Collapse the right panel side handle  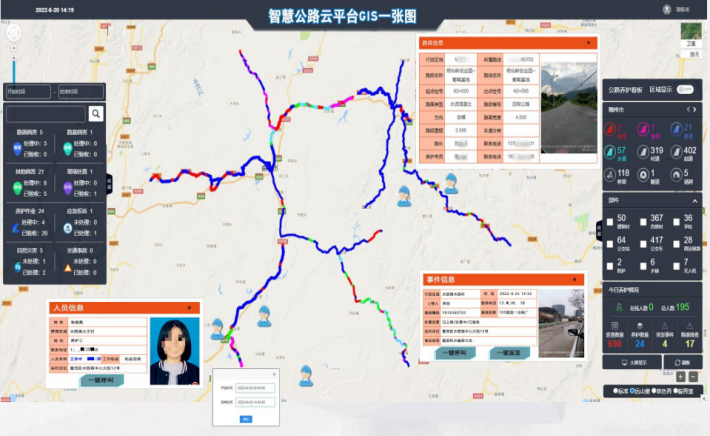(599, 230)
